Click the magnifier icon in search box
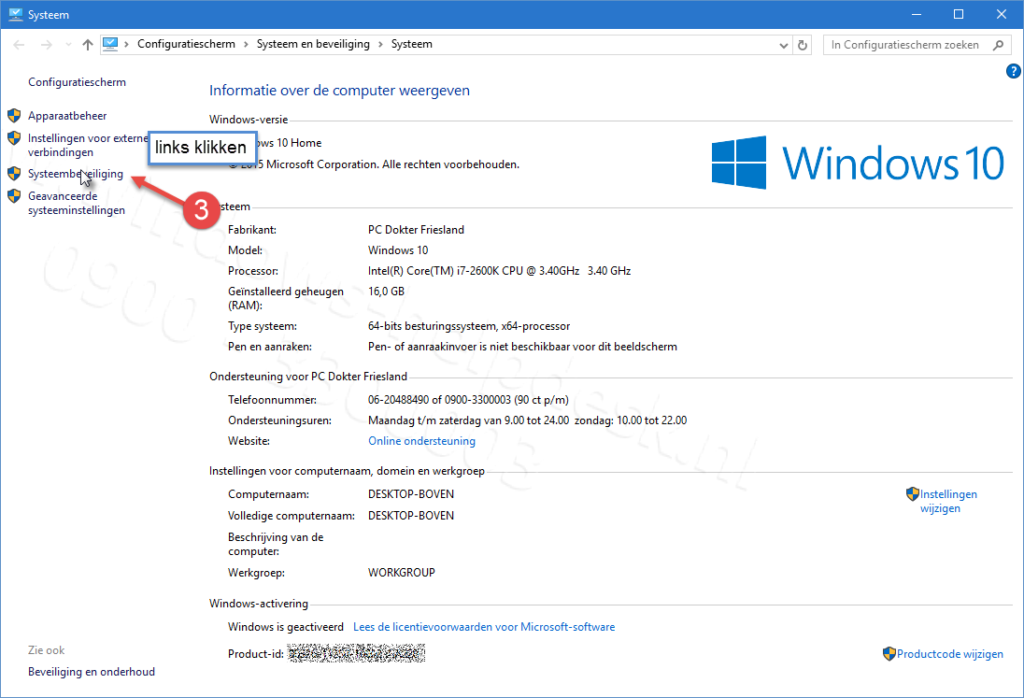Screen dimensions: 1024x698 [x=998, y=45]
